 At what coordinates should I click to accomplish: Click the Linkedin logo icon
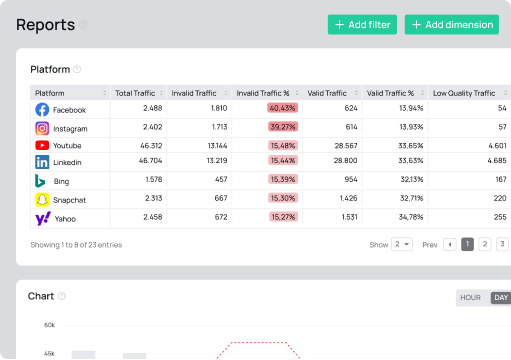pyautogui.click(x=42, y=162)
